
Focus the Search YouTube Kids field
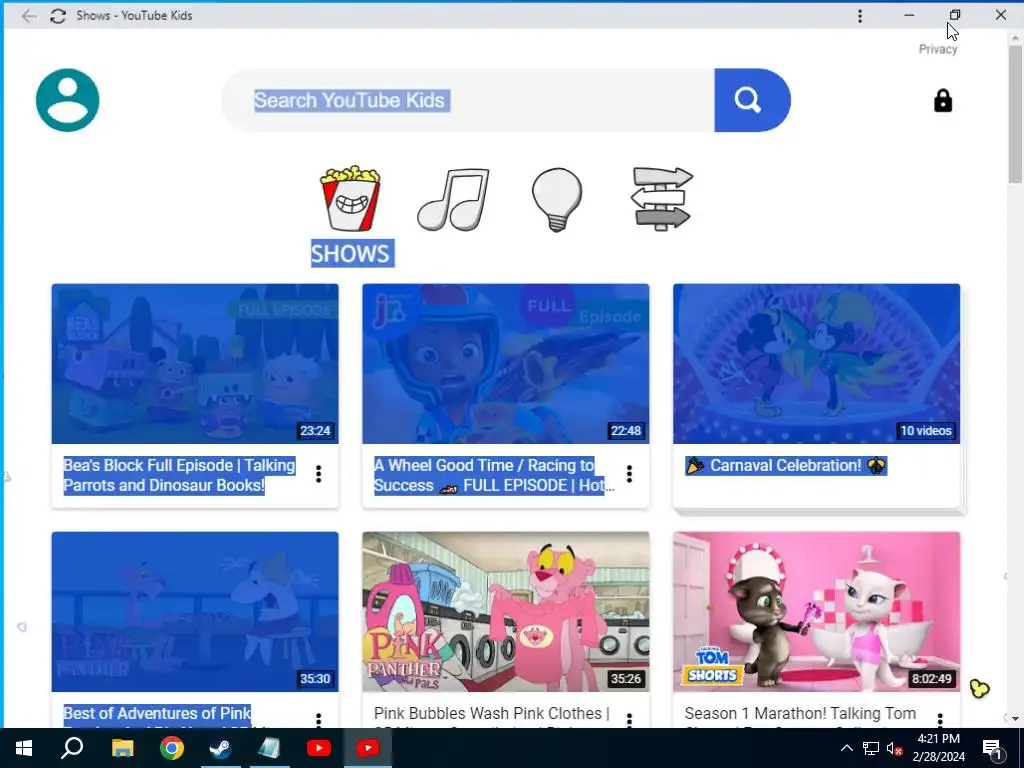[x=468, y=100]
